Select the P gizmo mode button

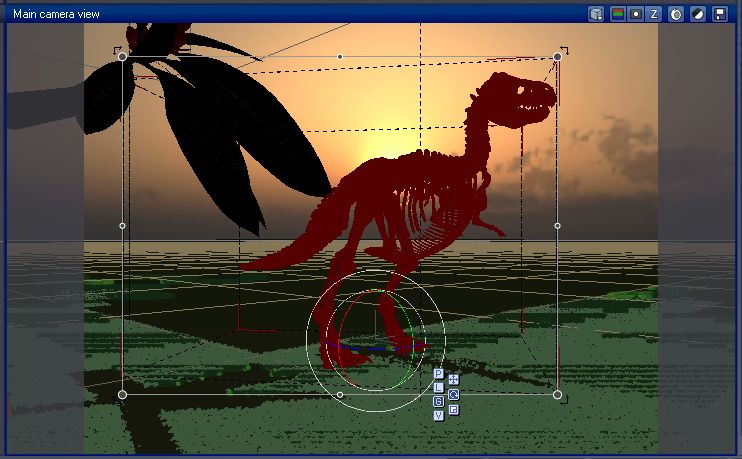point(439,374)
